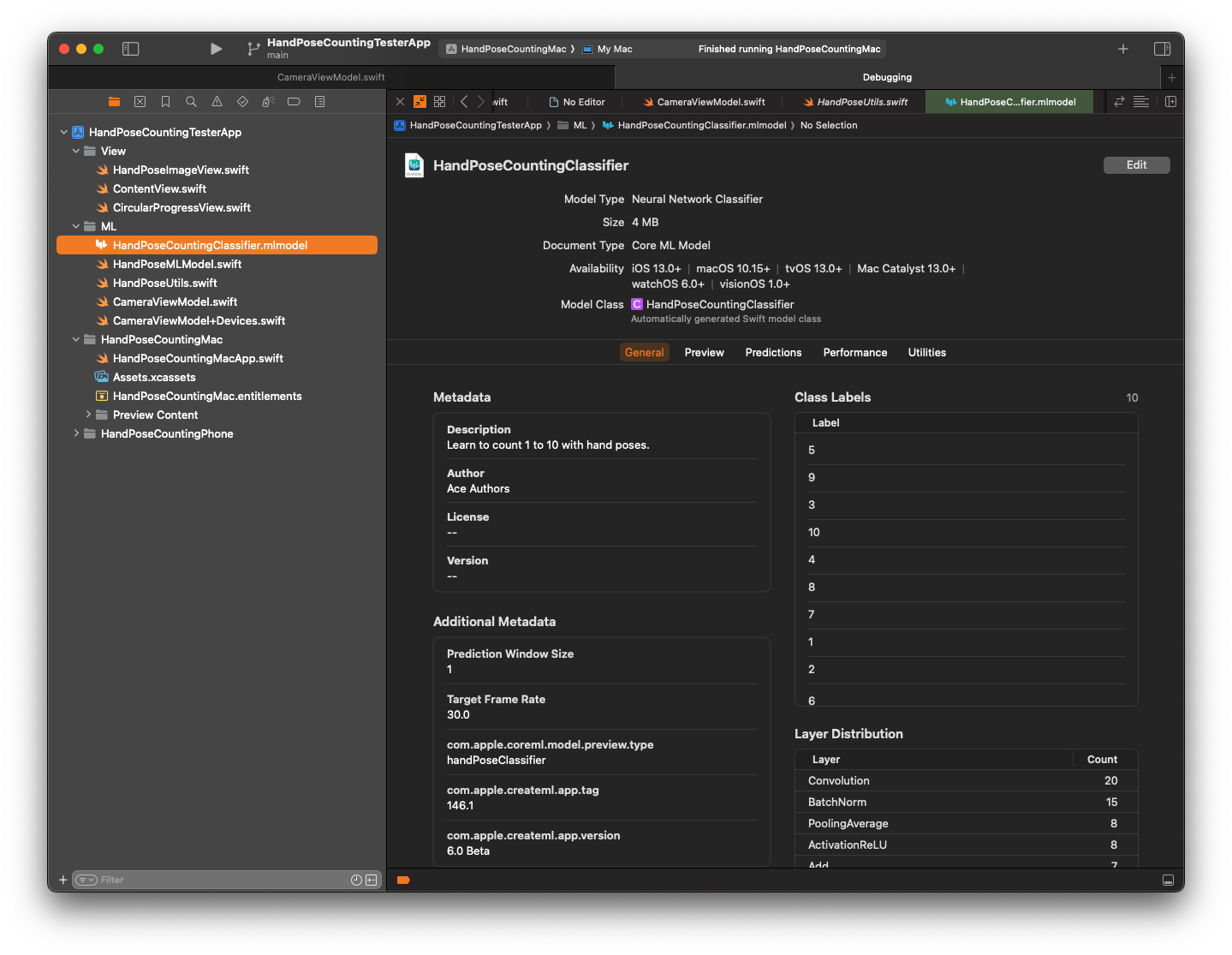Open the Breakpoint navigator
Image resolution: width=1232 pixels, height=955 pixels.
294,101
